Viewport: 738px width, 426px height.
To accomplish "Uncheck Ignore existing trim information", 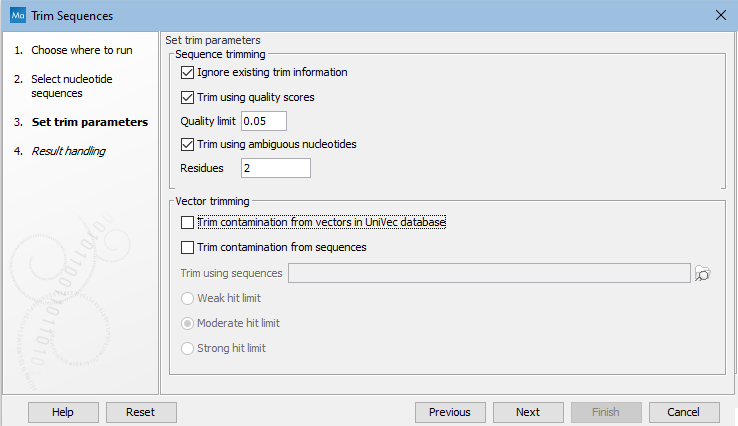I will [x=187, y=72].
